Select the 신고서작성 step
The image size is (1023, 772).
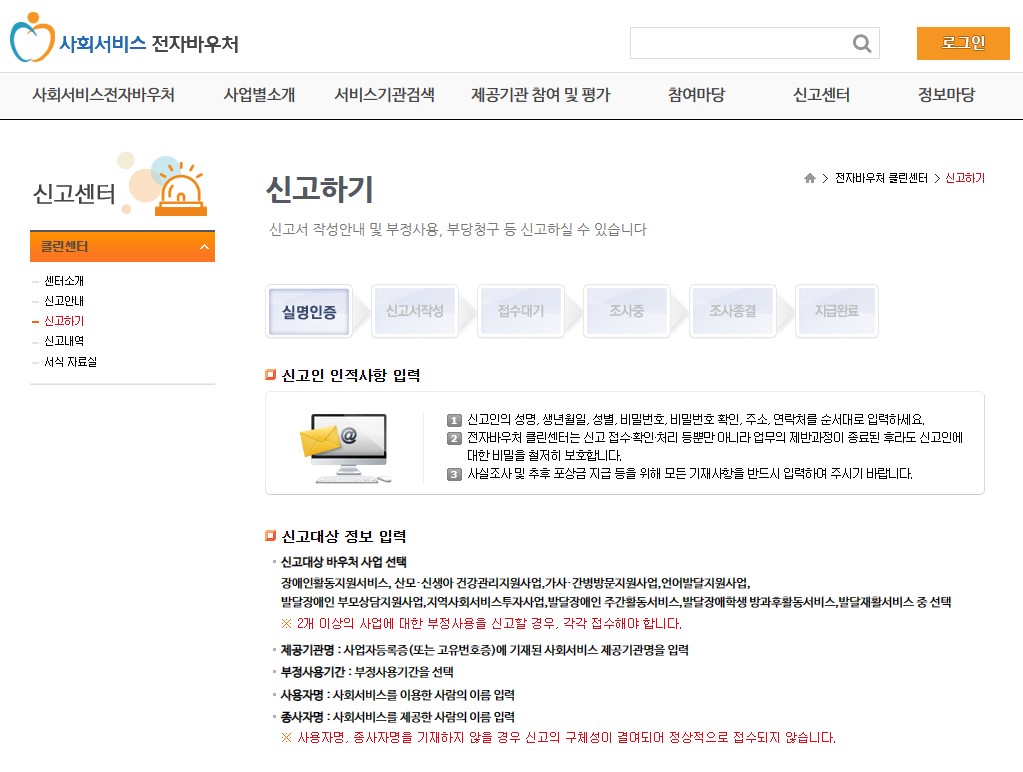[415, 311]
